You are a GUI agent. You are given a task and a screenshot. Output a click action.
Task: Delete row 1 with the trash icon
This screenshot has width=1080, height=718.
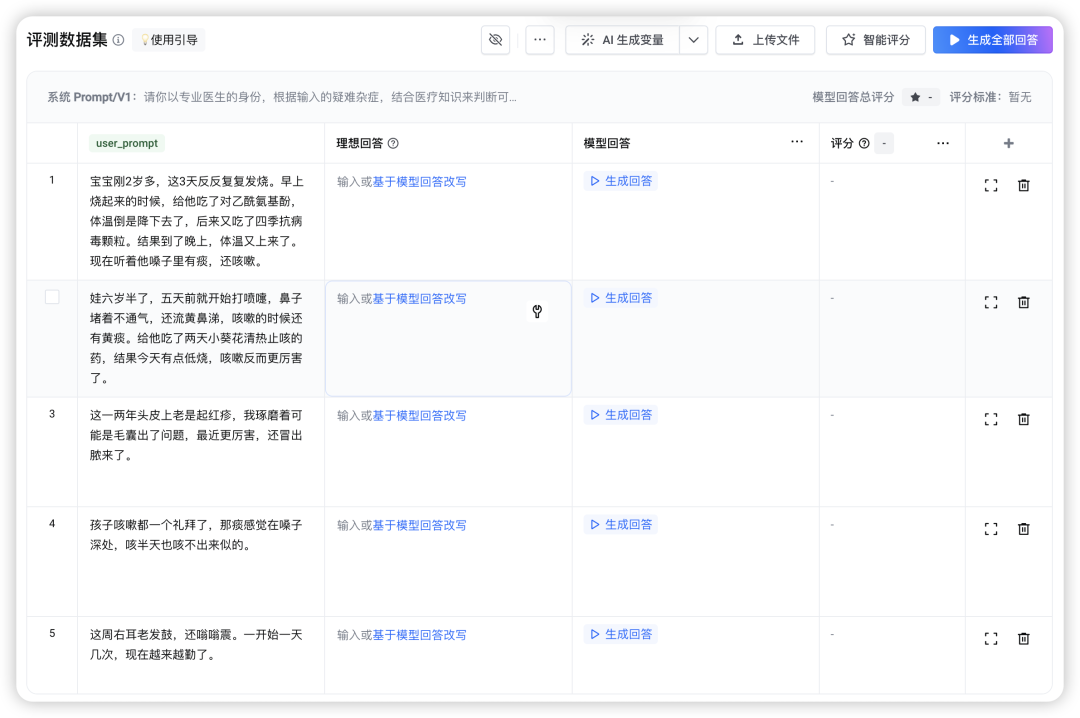click(x=1024, y=185)
